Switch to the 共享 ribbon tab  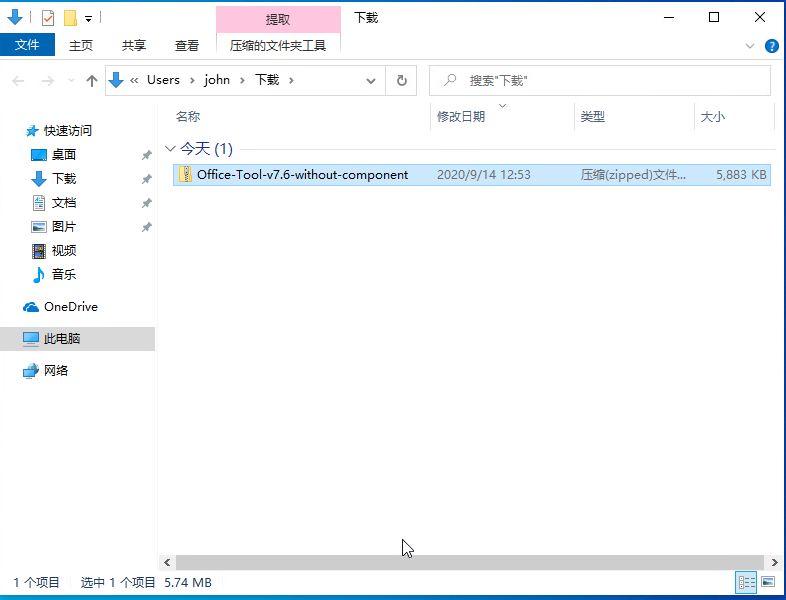(x=134, y=46)
